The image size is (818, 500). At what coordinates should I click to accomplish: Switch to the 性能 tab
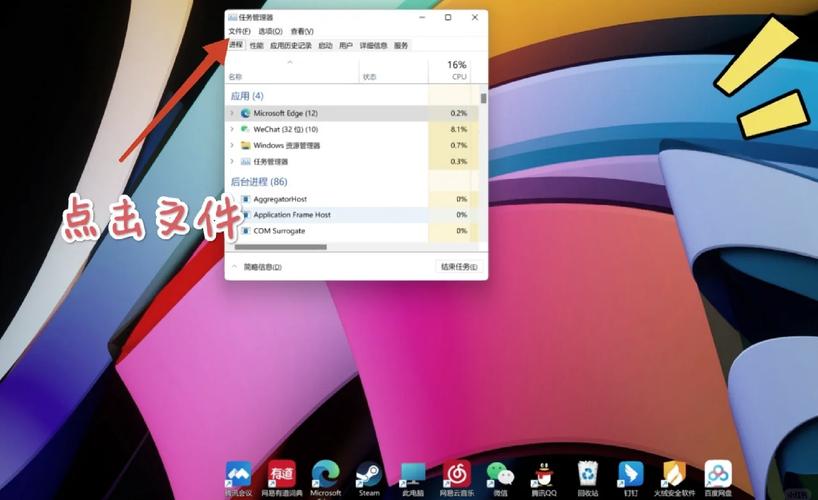point(257,46)
